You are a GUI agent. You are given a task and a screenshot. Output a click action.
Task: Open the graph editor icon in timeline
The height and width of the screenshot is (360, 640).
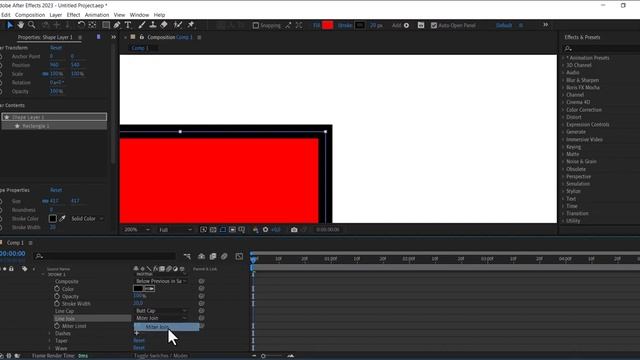[239, 256]
